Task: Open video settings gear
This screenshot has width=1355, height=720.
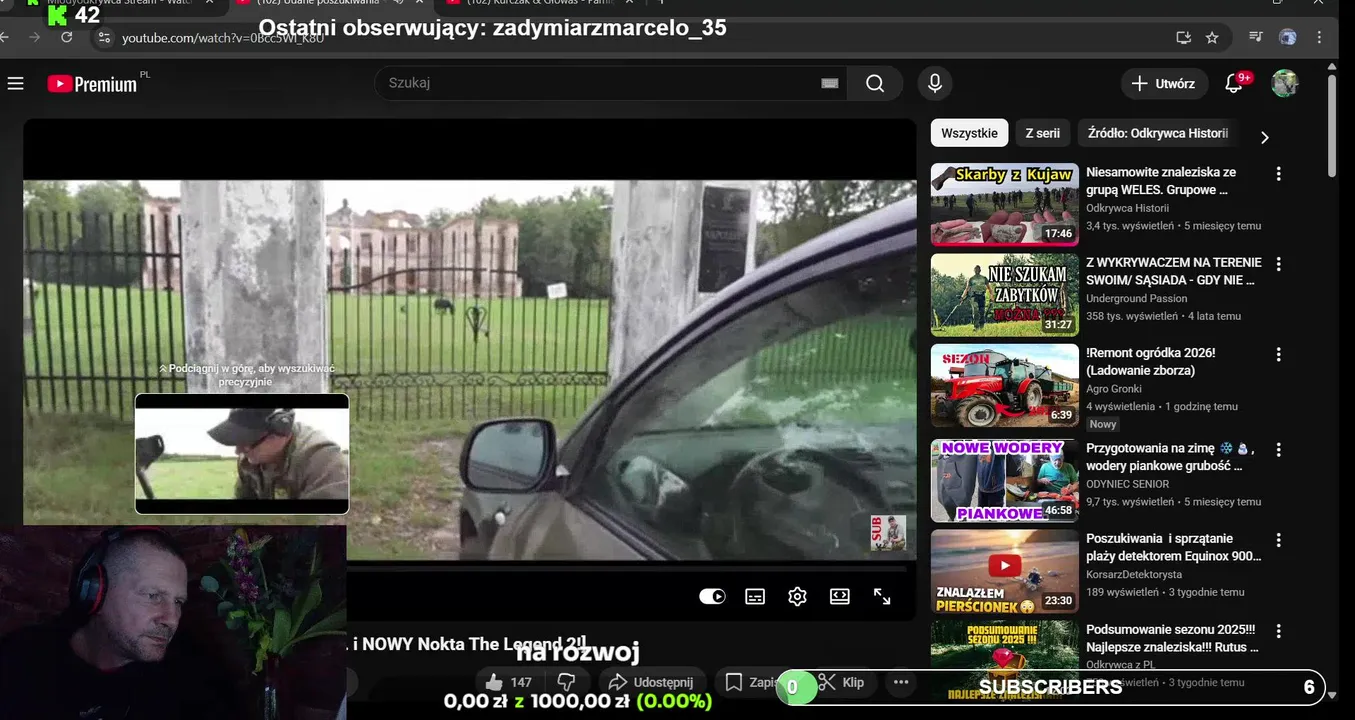Action: (797, 596)
